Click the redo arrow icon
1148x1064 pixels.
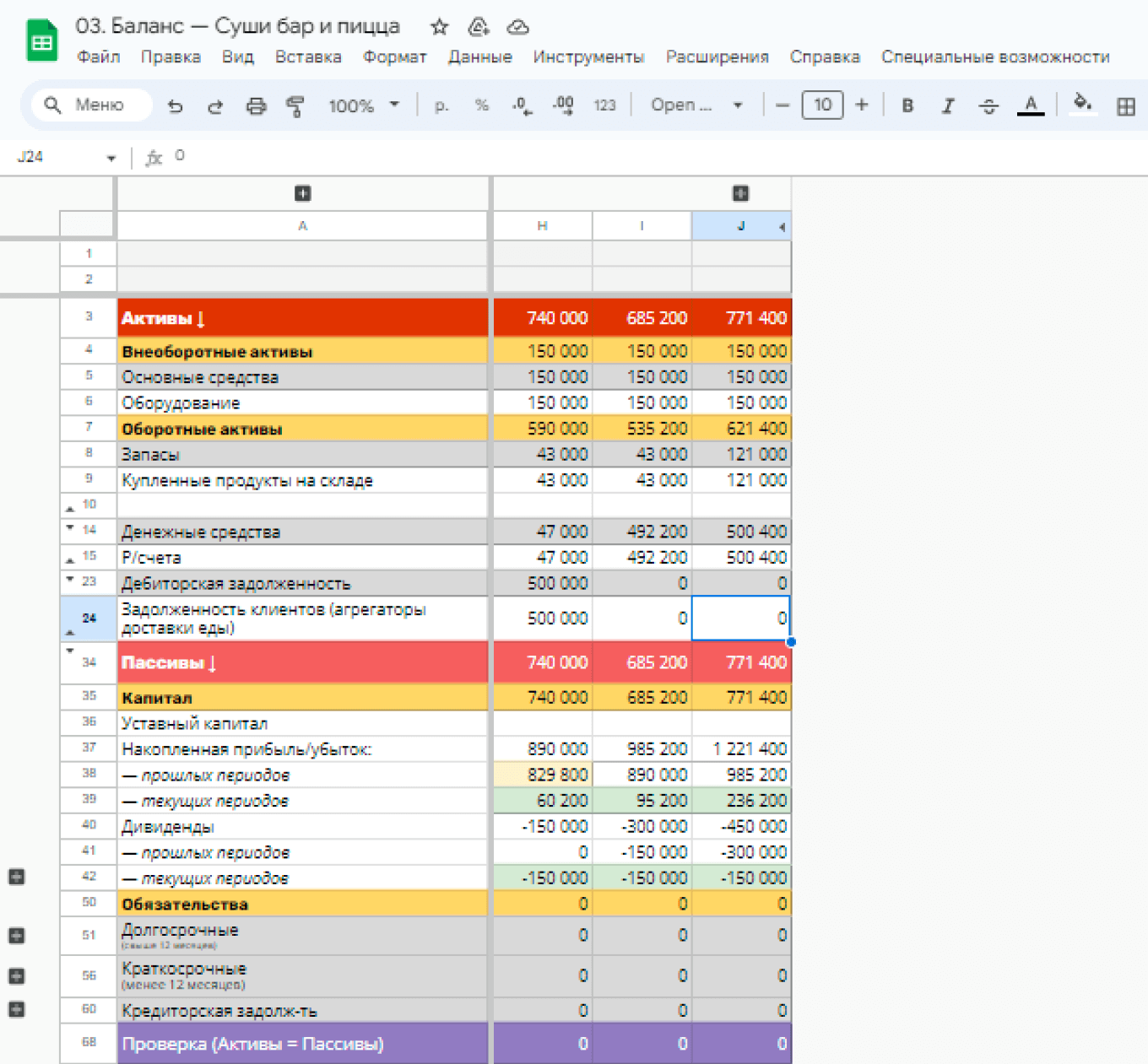[x=215, y=105]
